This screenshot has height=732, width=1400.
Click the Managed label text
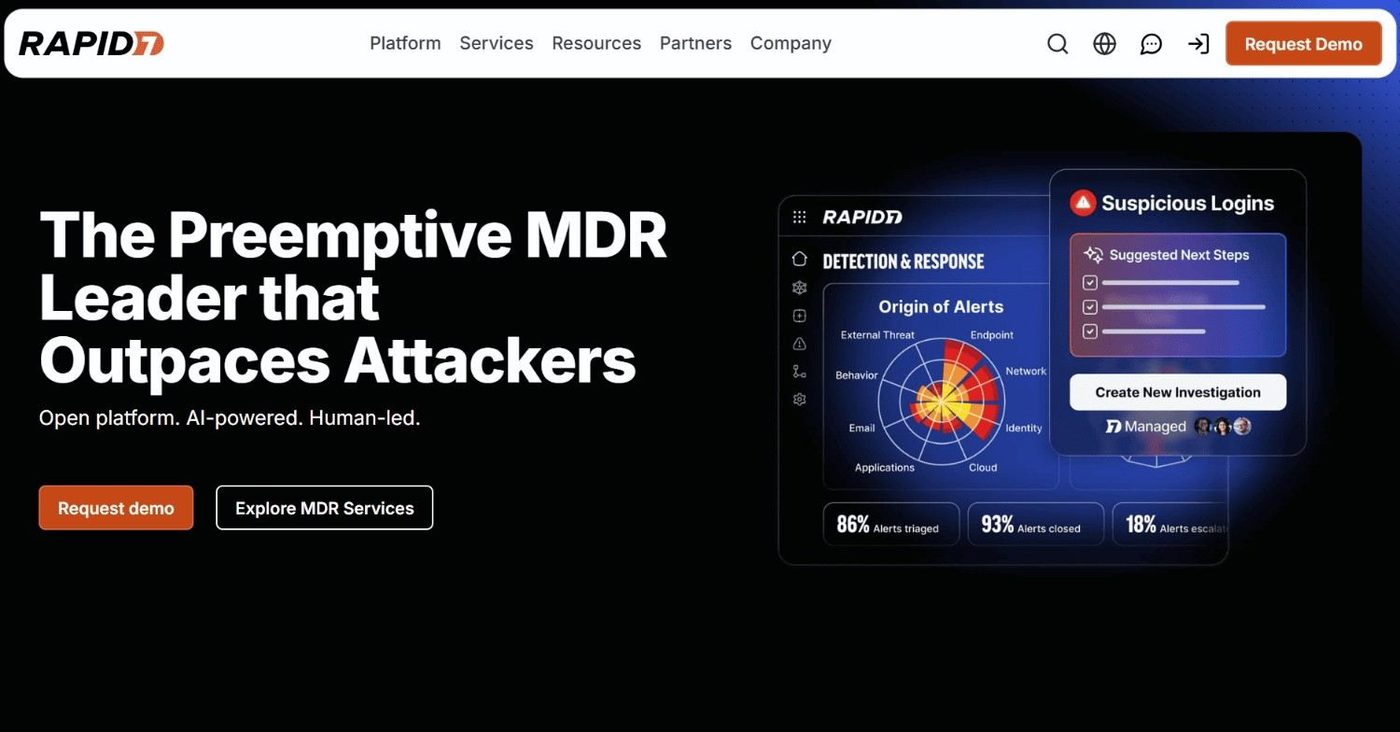tap(1155, 427)
